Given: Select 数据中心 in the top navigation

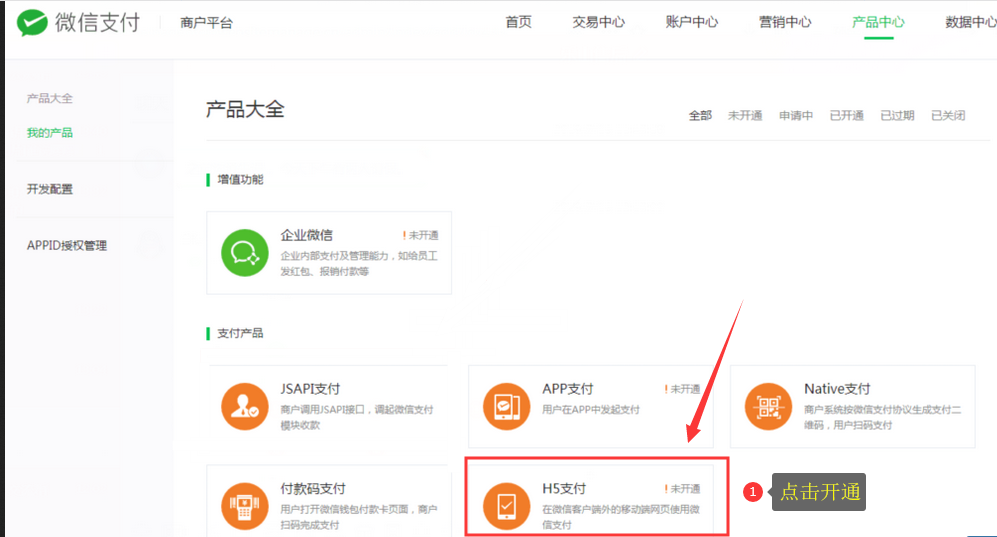Looking at the screenshot, I should tap(970, 22).
